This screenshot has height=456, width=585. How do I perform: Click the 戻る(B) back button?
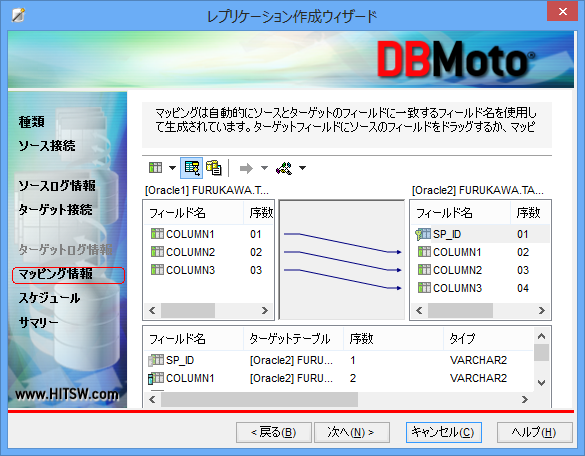coord(274,432)
